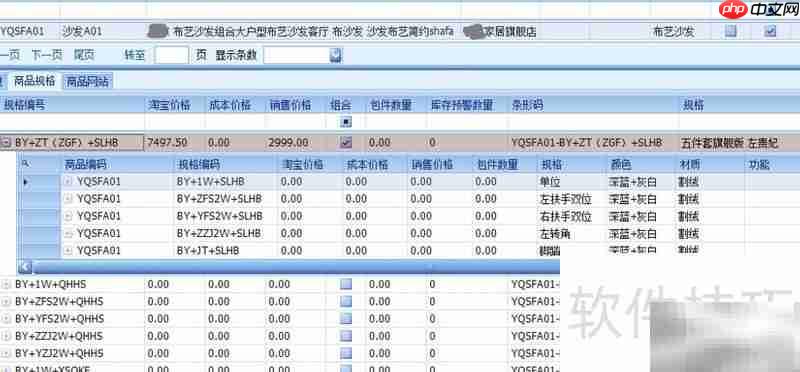Toggle the ticked checkbox in 沙发A01 row
Screen dimensions: 800x372
(770, 31)
